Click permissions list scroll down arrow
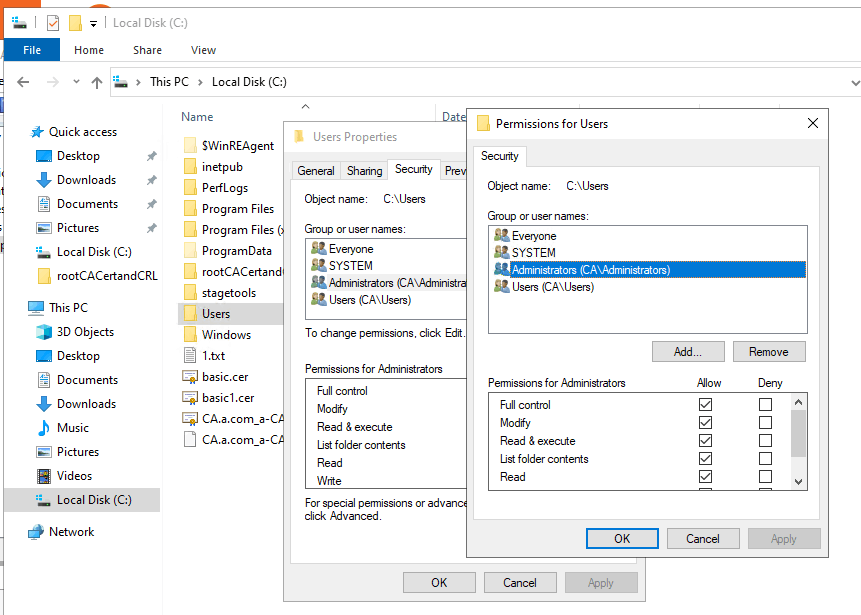 point(798,482)
